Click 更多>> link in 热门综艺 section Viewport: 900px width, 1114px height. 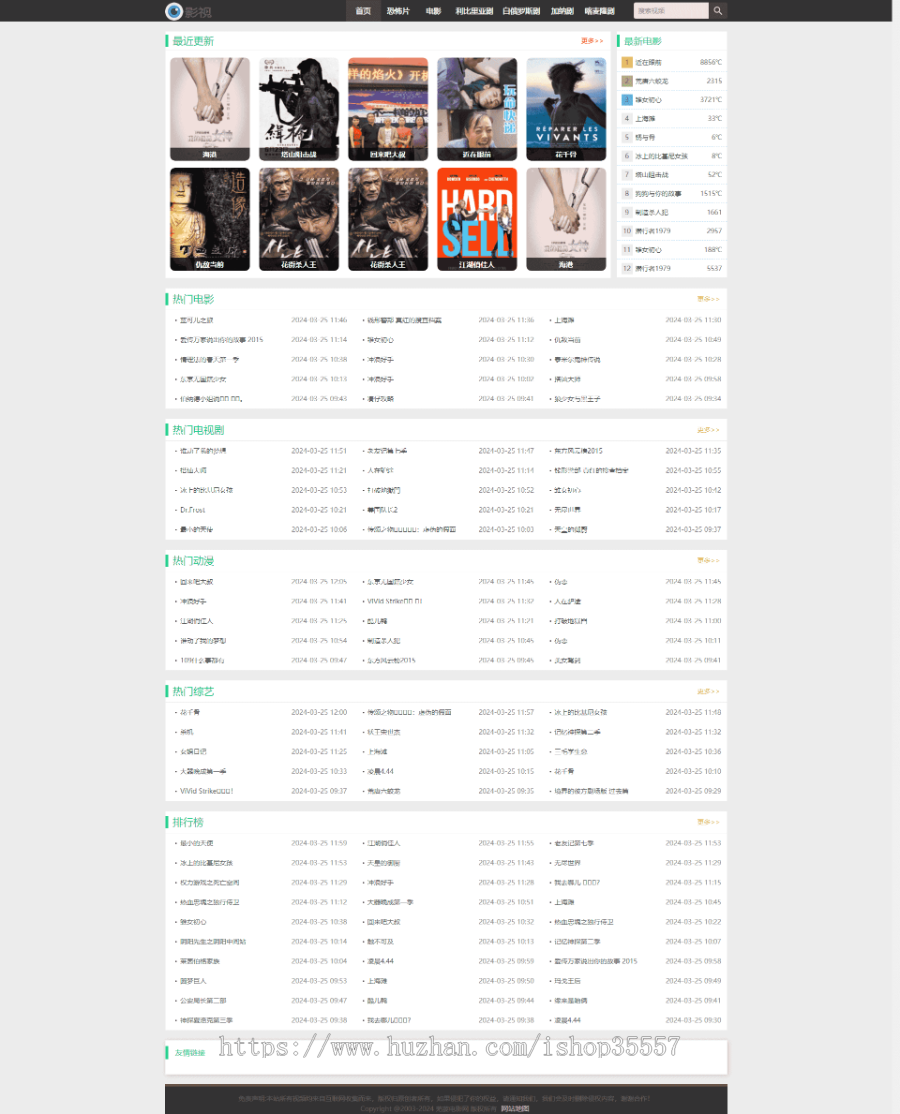[x=708, y=691]
